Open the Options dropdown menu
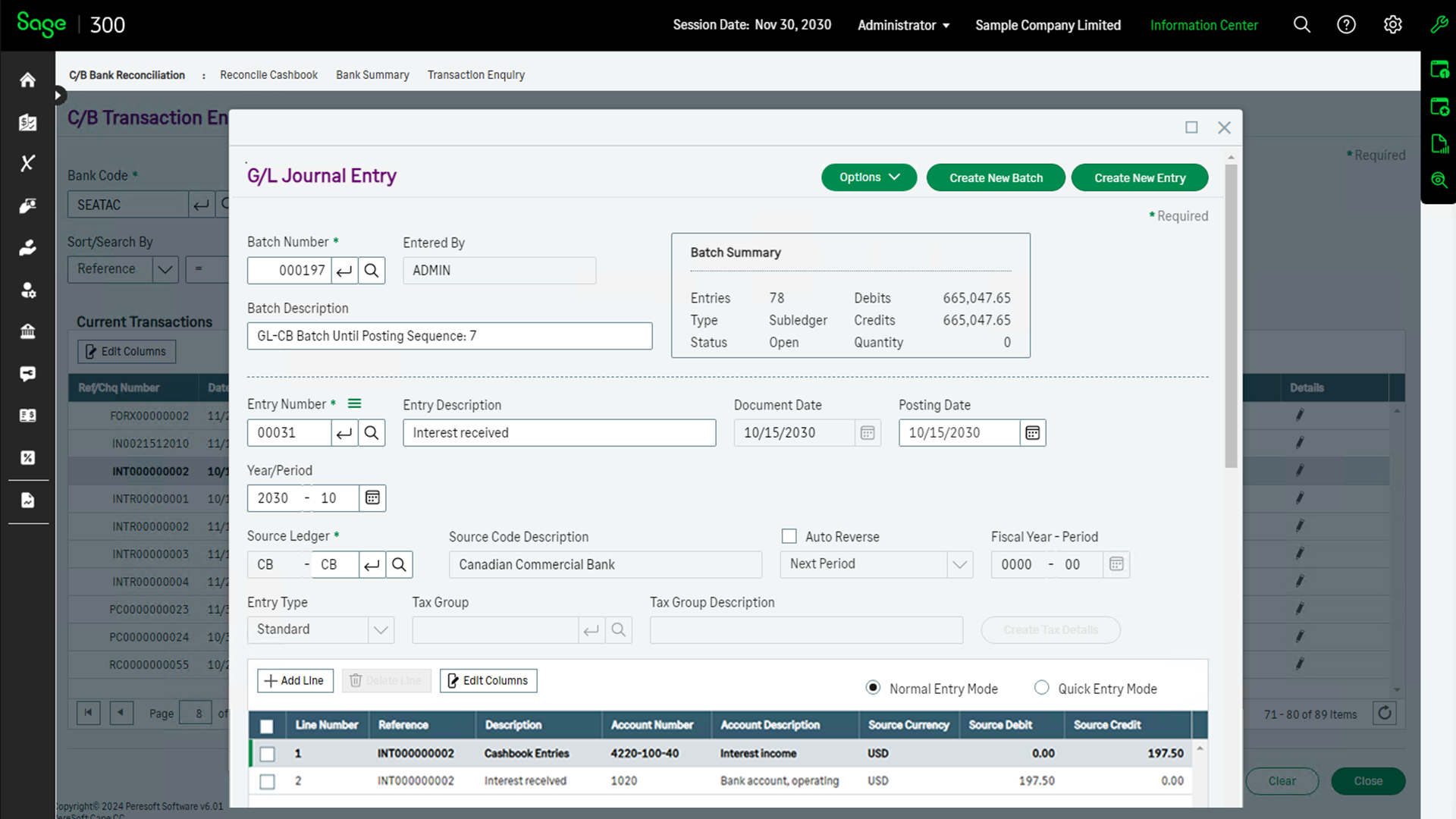This screenshot has height=819, width=1456. pyautogui.click(x=869, y=177)
